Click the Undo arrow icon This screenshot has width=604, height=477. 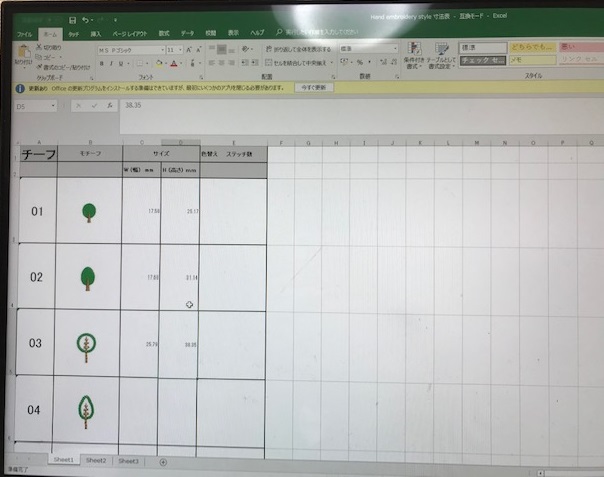pyautogui.click(x=86, y=20)
